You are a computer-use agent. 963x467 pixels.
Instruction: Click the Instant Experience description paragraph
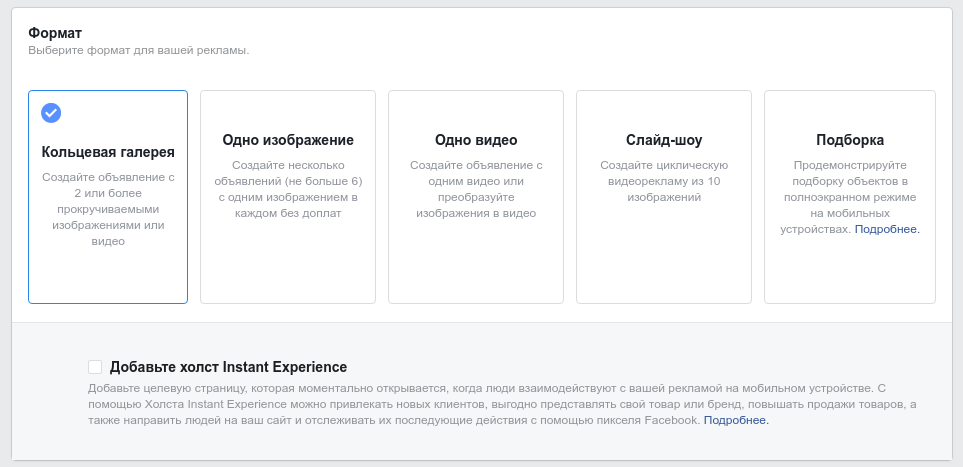500,404
